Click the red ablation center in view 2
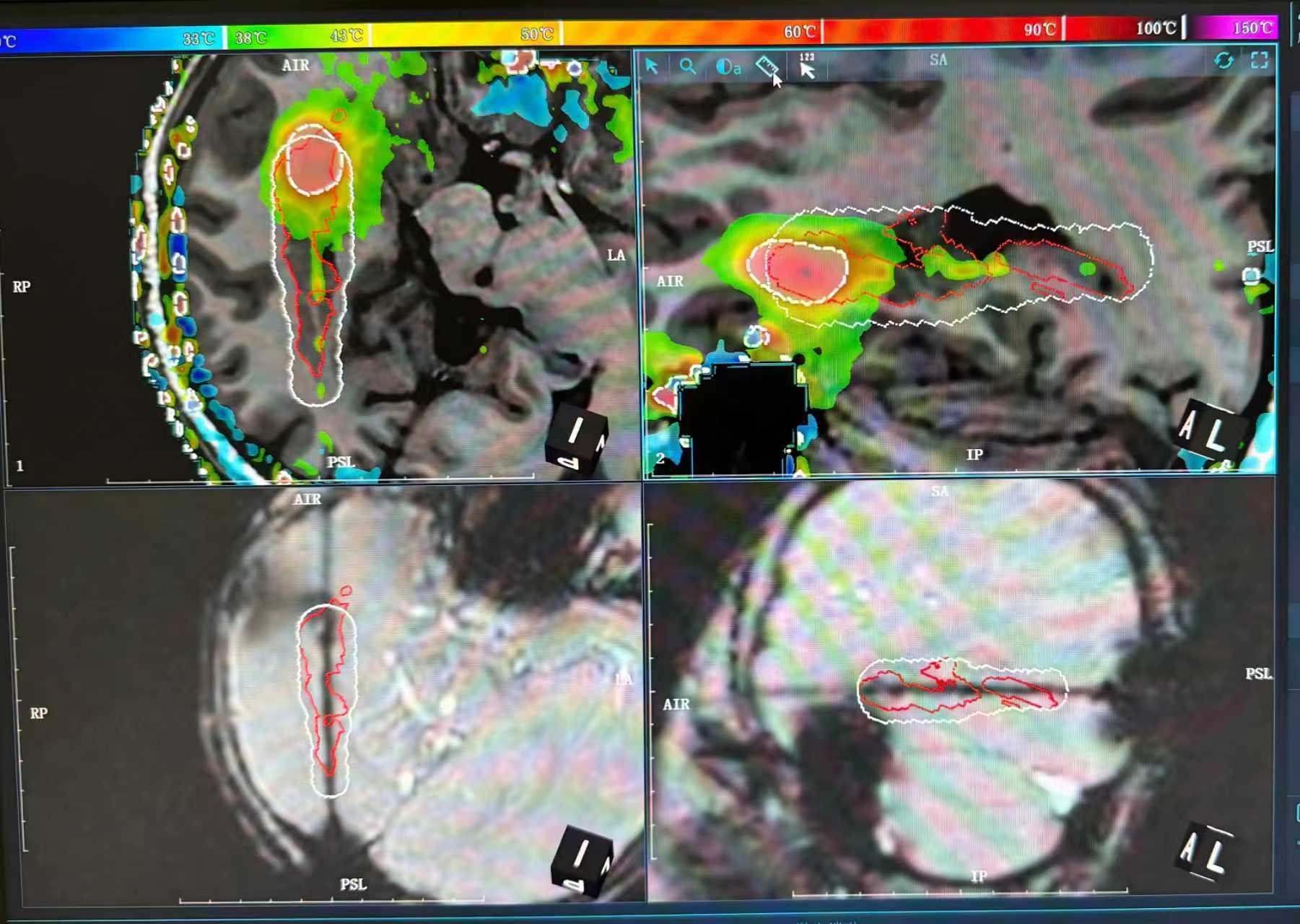 pos(806,271)
